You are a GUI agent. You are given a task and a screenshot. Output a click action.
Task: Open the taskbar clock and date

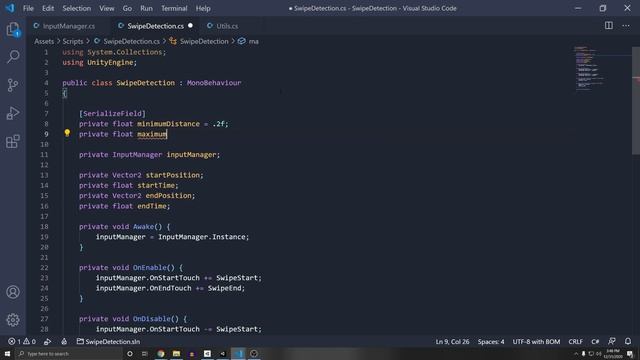[x=613, y=353]
